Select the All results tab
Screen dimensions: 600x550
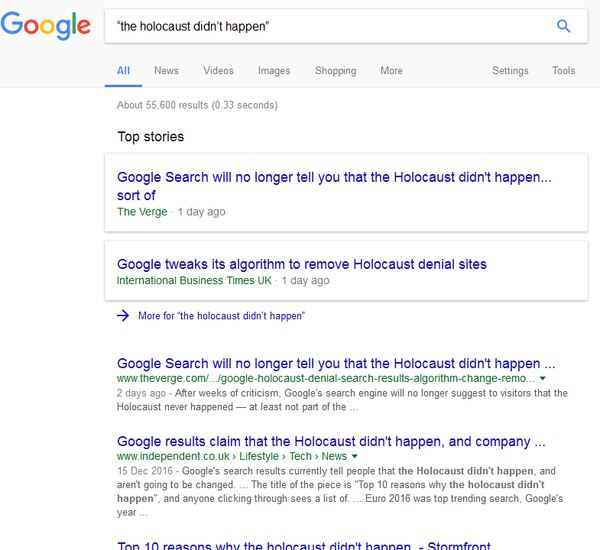(123, 71)
